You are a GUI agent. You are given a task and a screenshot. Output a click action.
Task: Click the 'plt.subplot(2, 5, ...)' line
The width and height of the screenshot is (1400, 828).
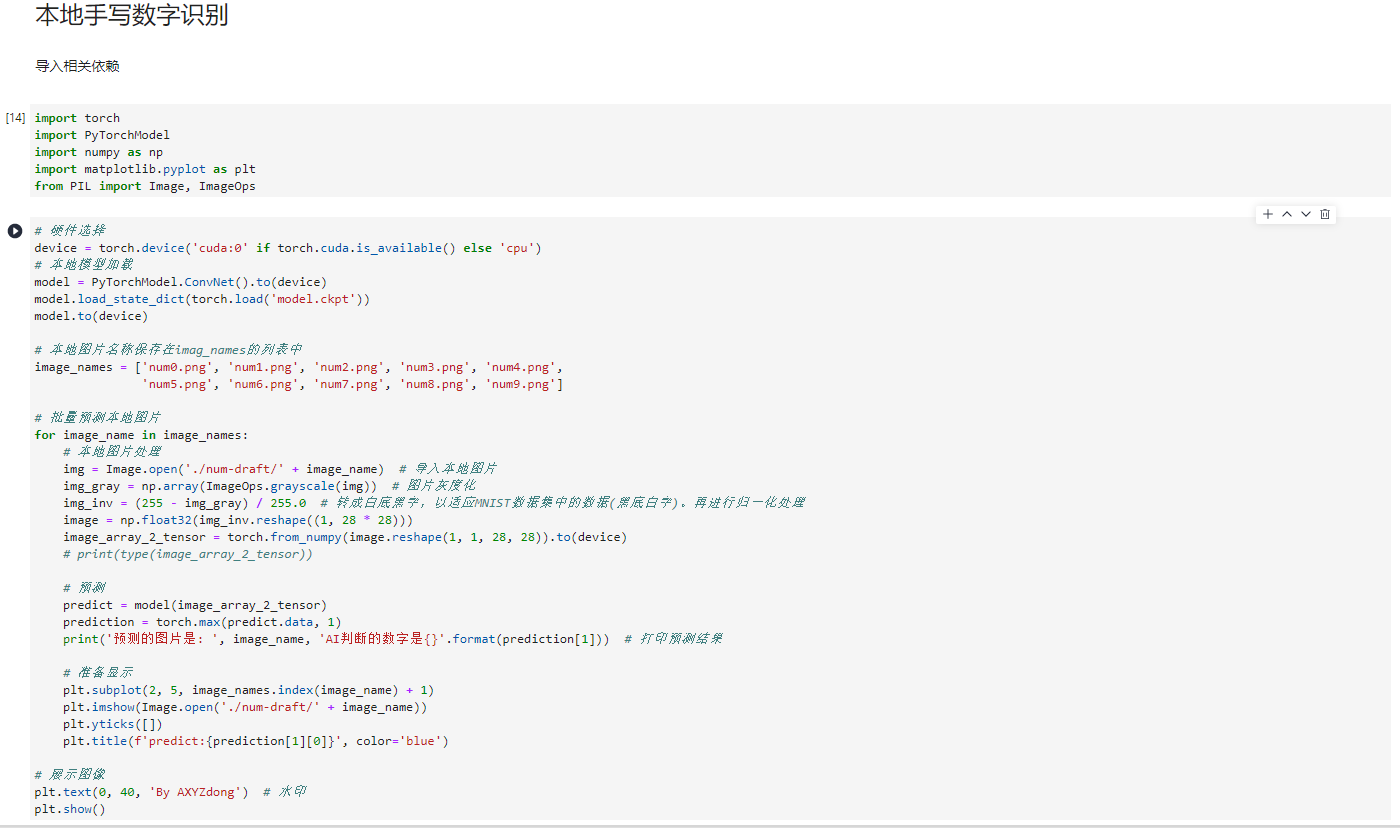249,690
